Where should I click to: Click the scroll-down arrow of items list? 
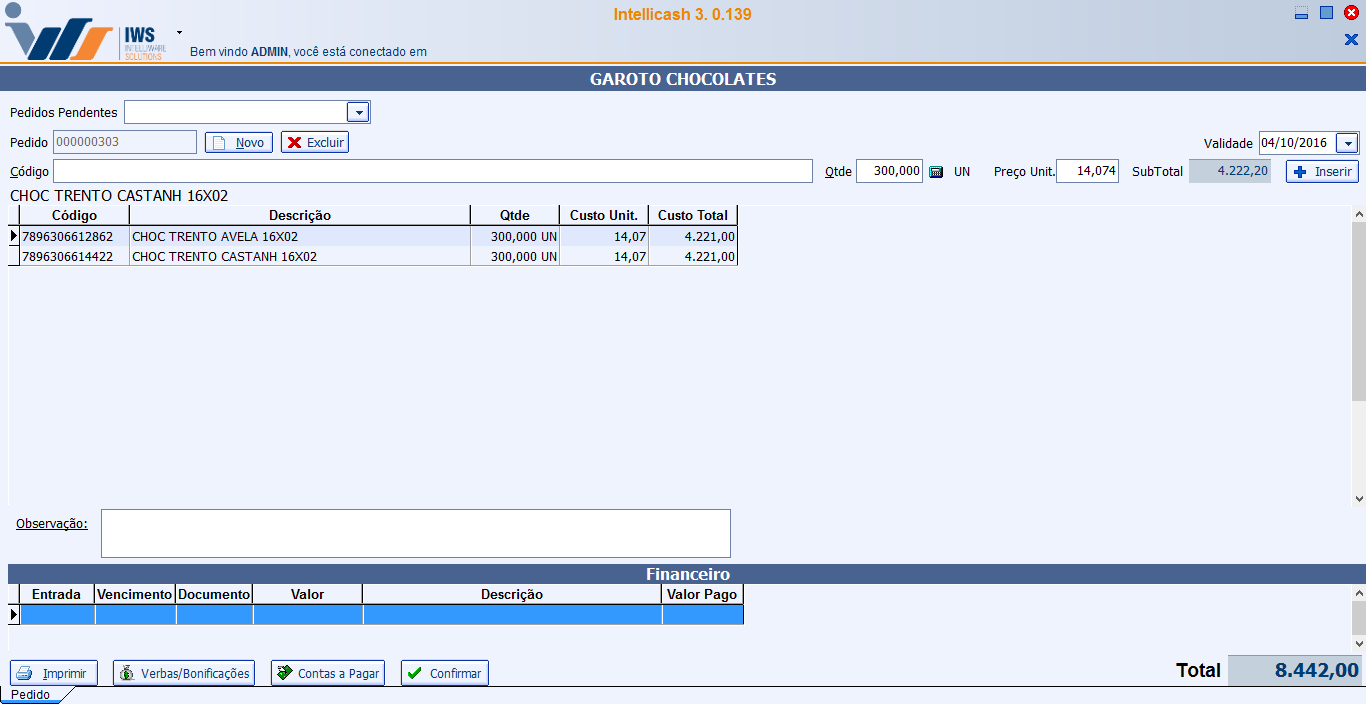1359,498
